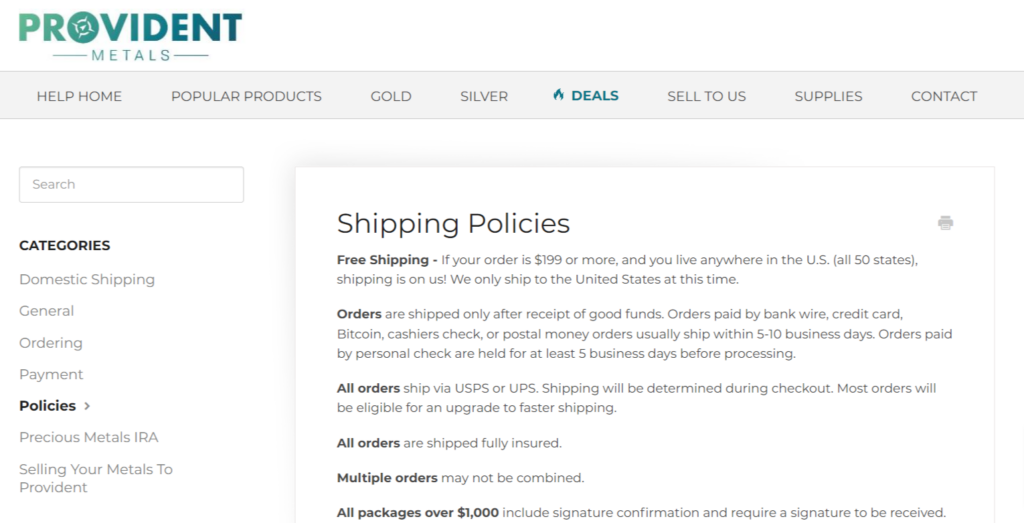Click the Provident Metals logo

pos(131,37)
